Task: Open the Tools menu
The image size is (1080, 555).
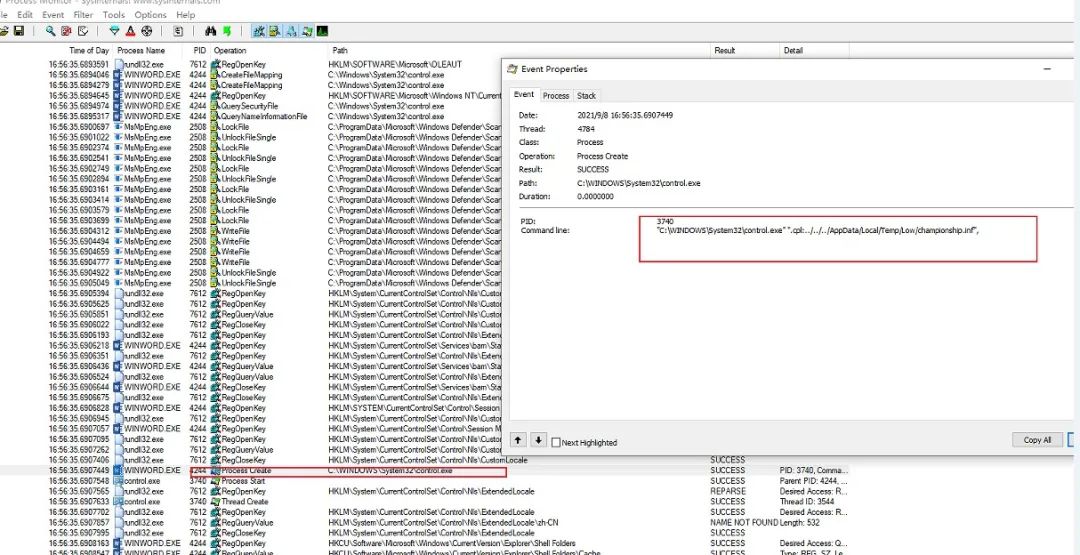Action: (x=114, y=14)
